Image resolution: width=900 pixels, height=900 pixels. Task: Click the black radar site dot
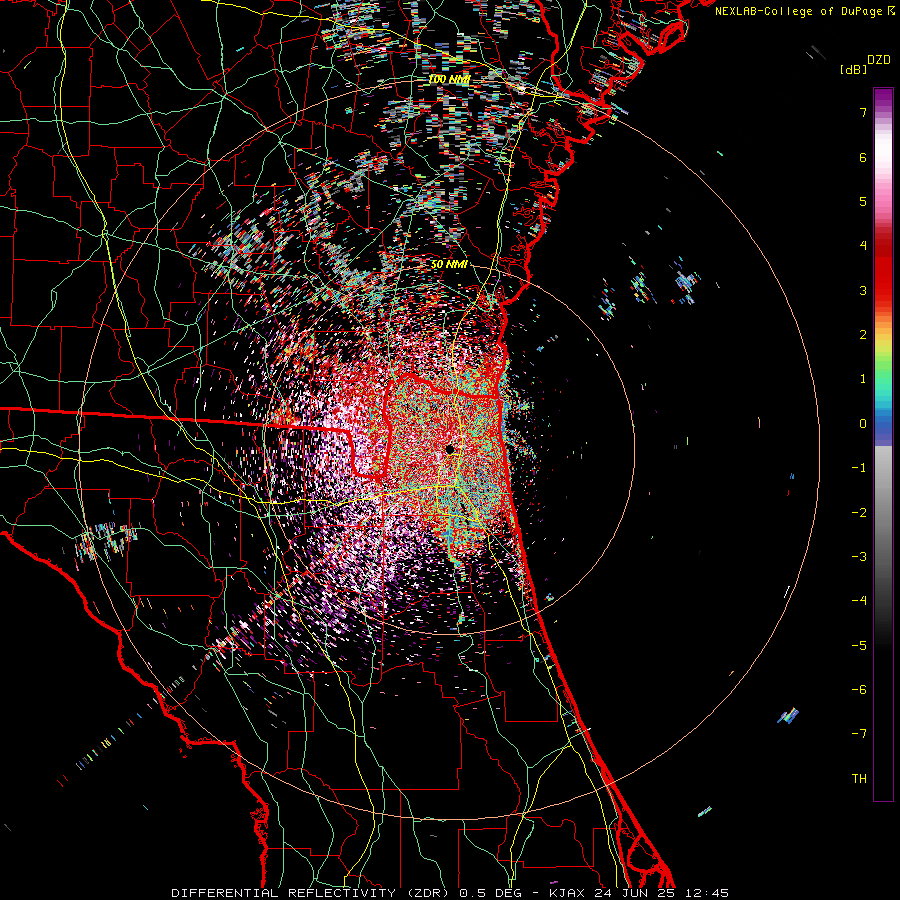[x=450, y=449]
